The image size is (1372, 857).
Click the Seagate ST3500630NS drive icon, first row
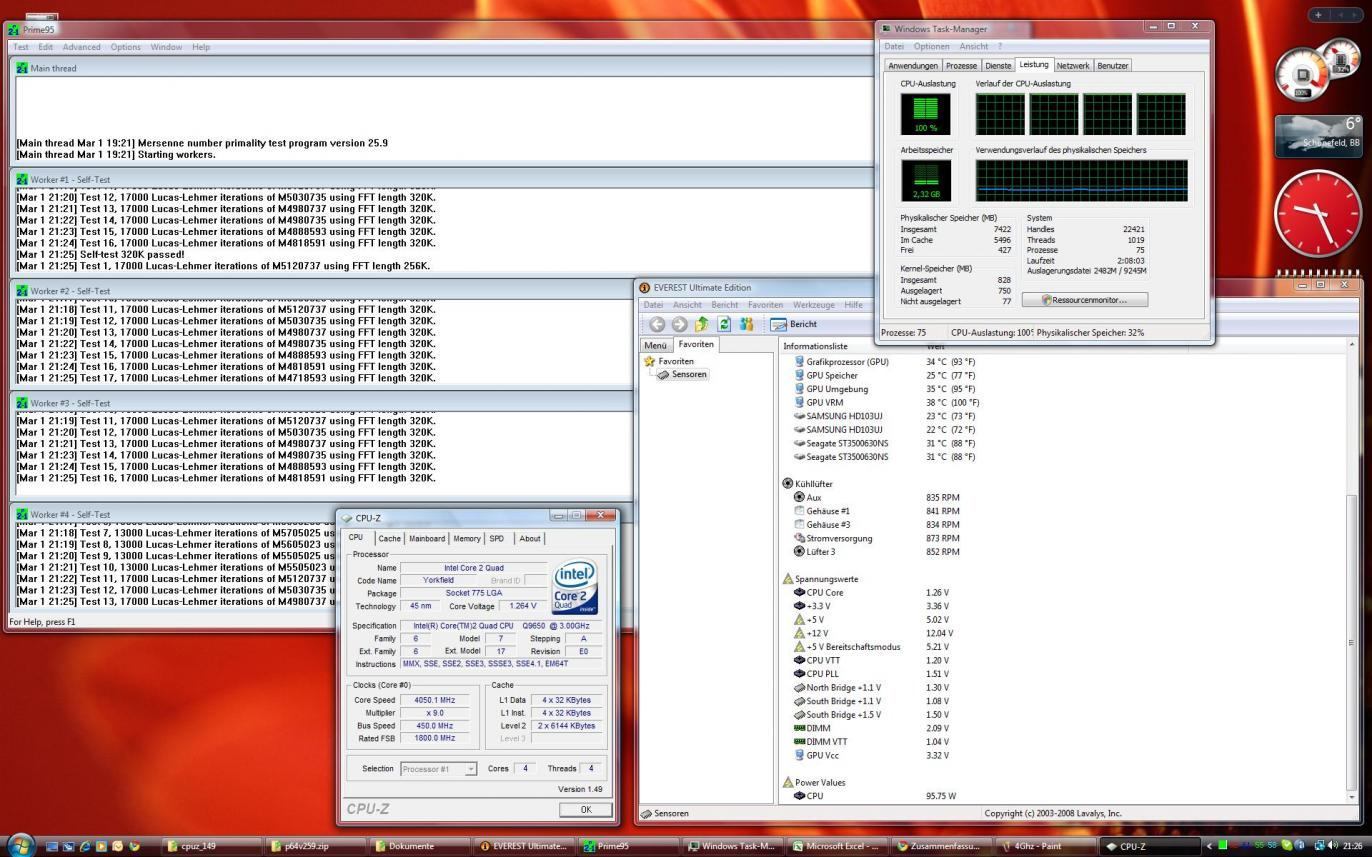tap(799, 443)
